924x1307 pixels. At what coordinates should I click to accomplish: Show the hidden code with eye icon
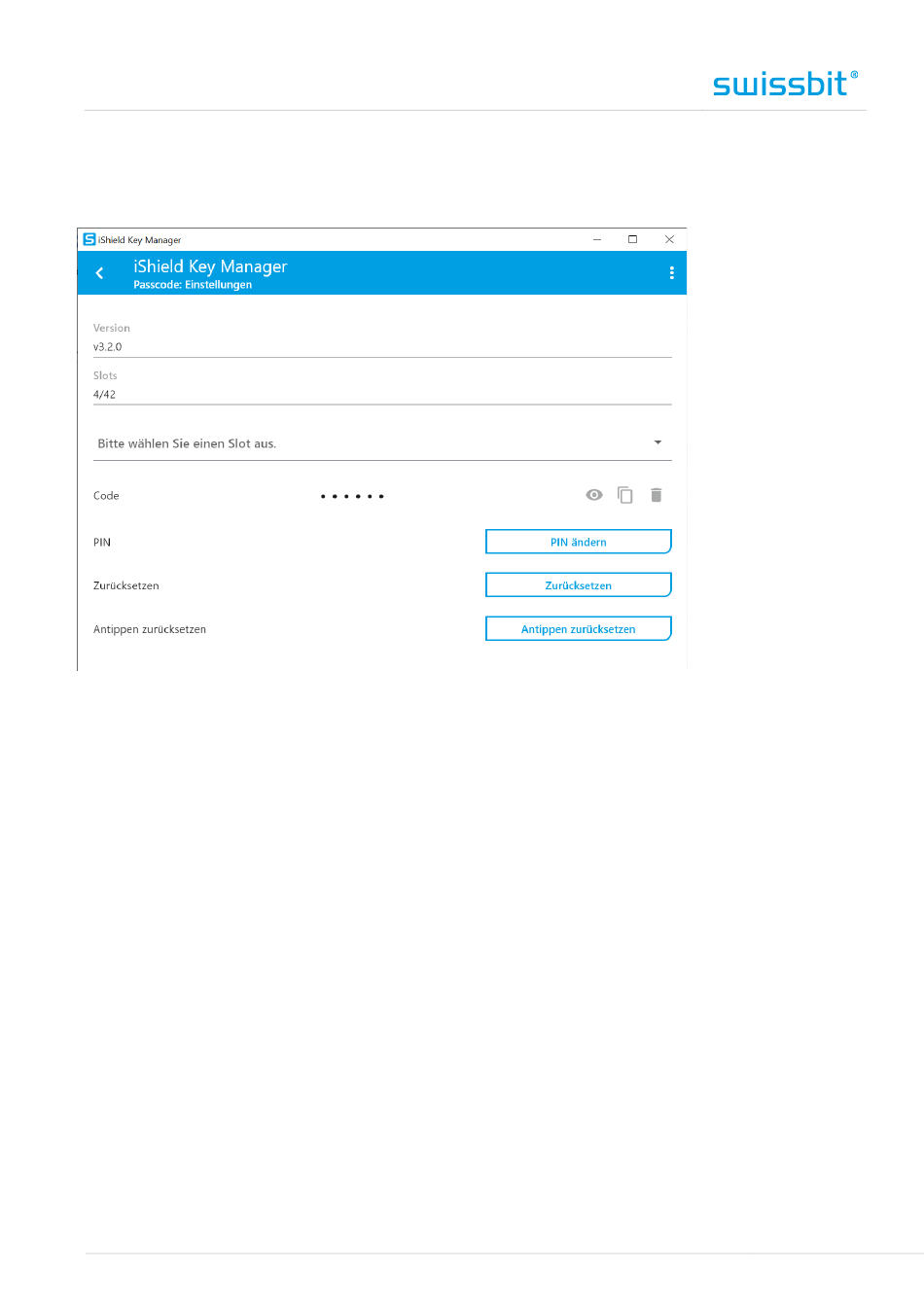(x=594, y=495)
